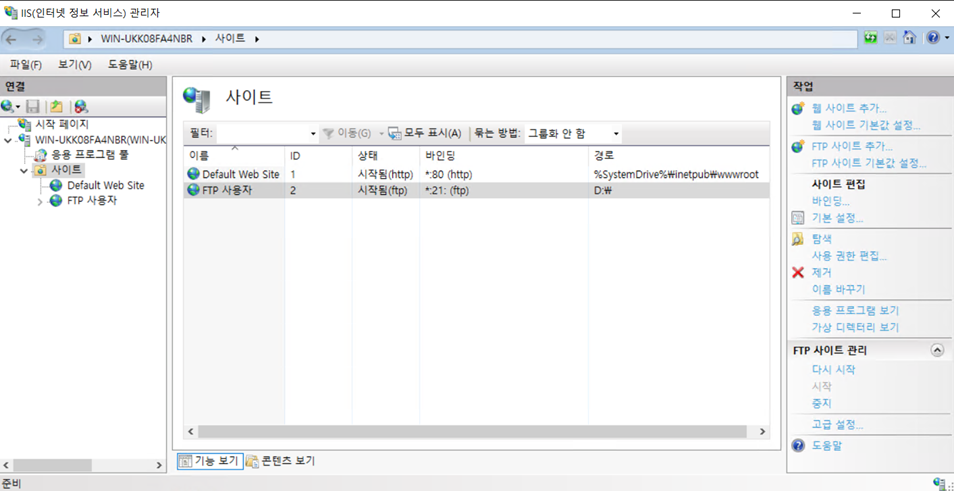This screenshot has height=491, width=954.
Task: Open the grouping method dropdown
Action: click(615, 134)
